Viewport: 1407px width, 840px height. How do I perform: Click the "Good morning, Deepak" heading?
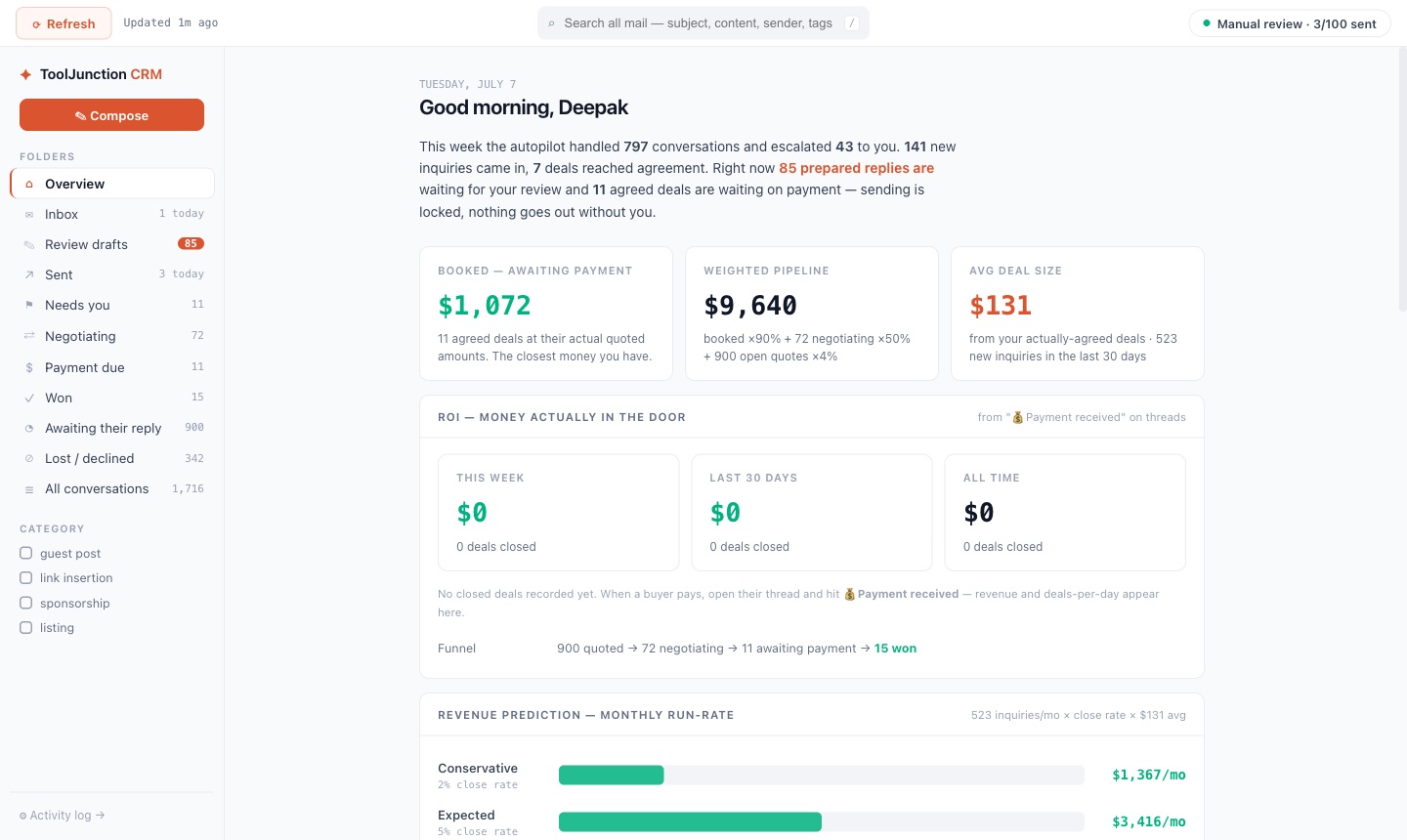(x=524, y=107)
